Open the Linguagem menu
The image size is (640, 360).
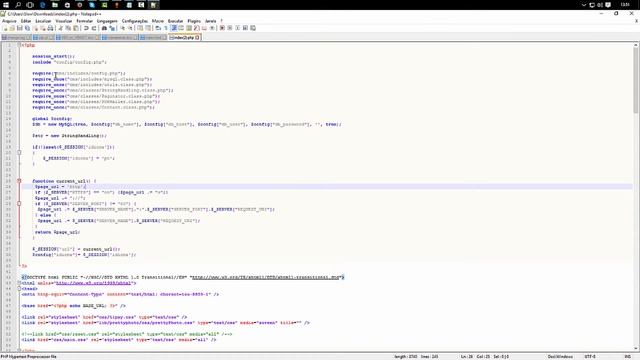coord(107,21)
